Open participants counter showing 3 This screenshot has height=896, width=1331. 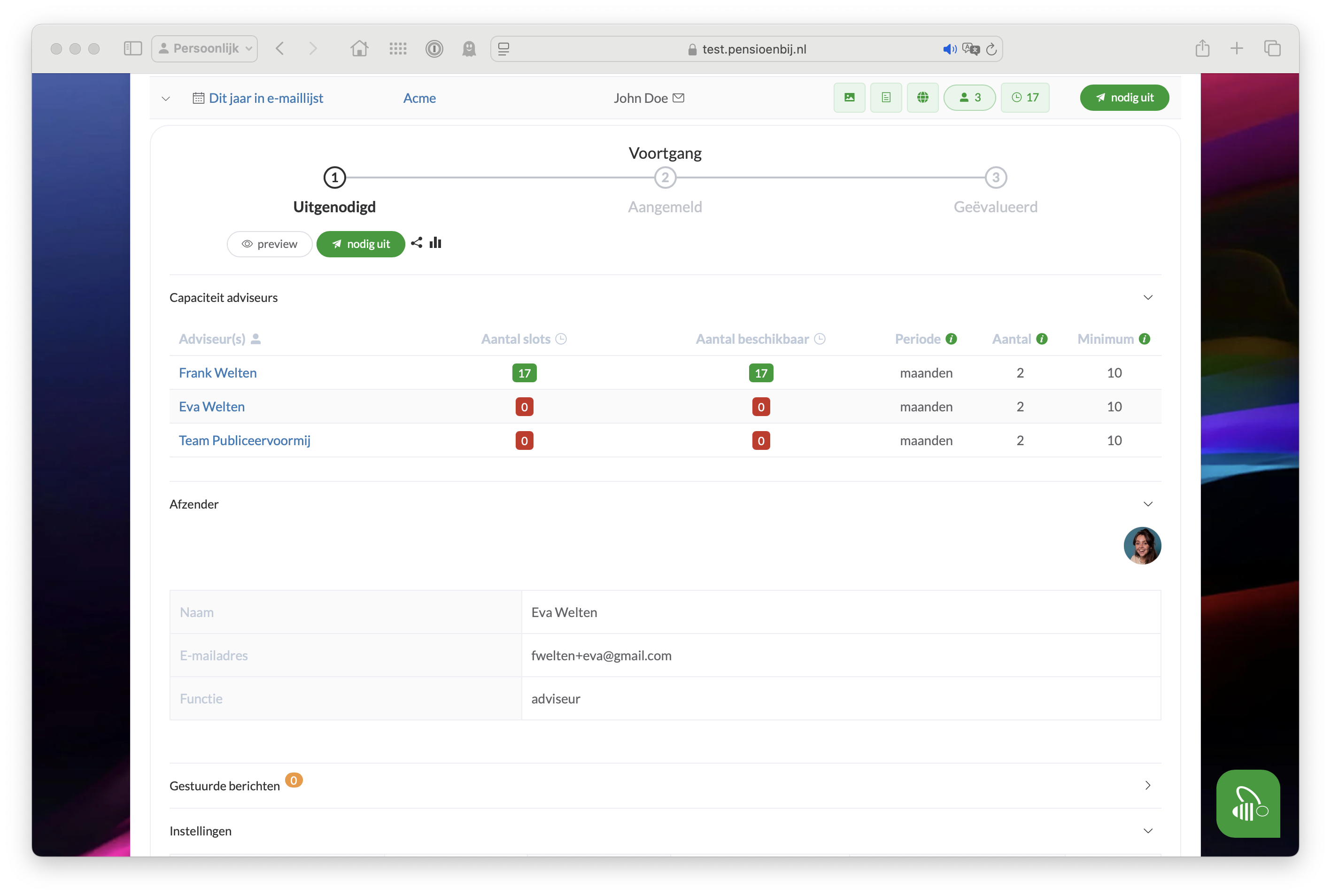coord(969,98)
